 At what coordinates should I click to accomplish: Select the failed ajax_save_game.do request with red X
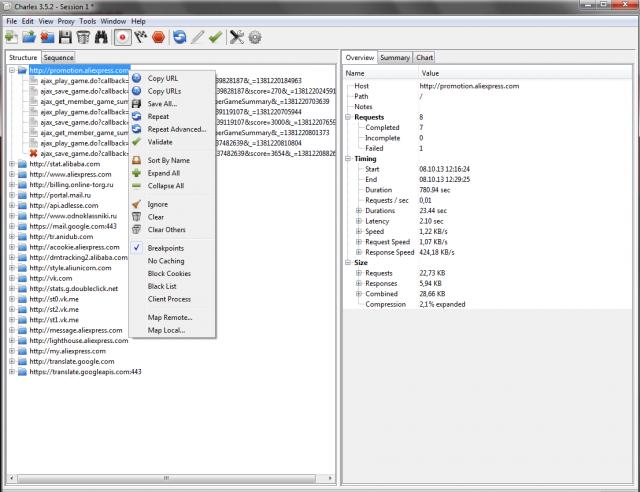point(84,154)
